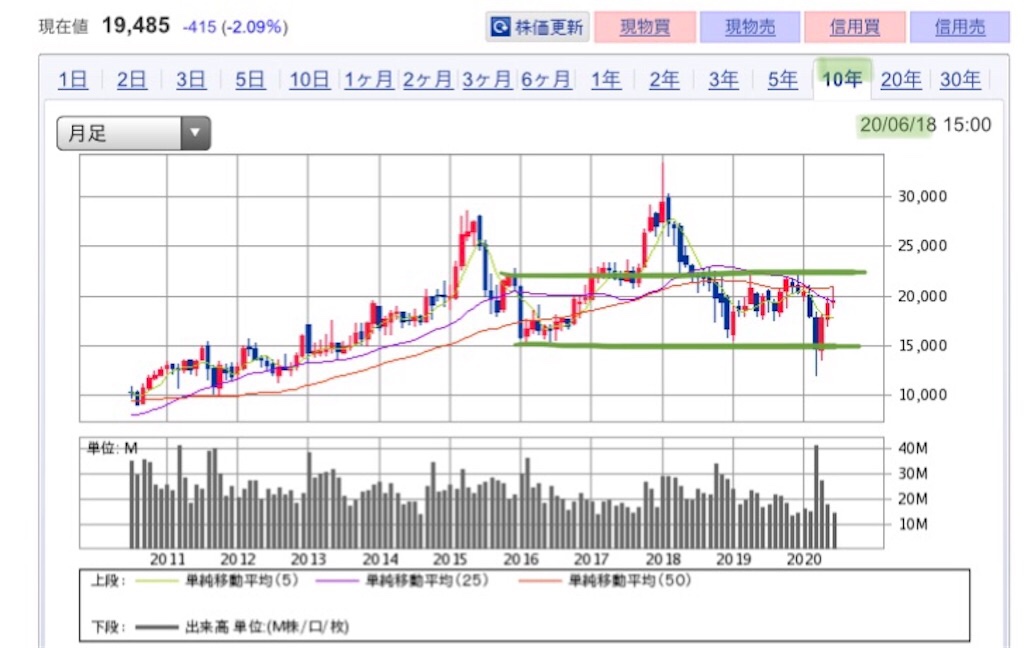Screen dimensions: 1024x648
Task: Click the 信用買 button
Action: (x=854, y=27)
